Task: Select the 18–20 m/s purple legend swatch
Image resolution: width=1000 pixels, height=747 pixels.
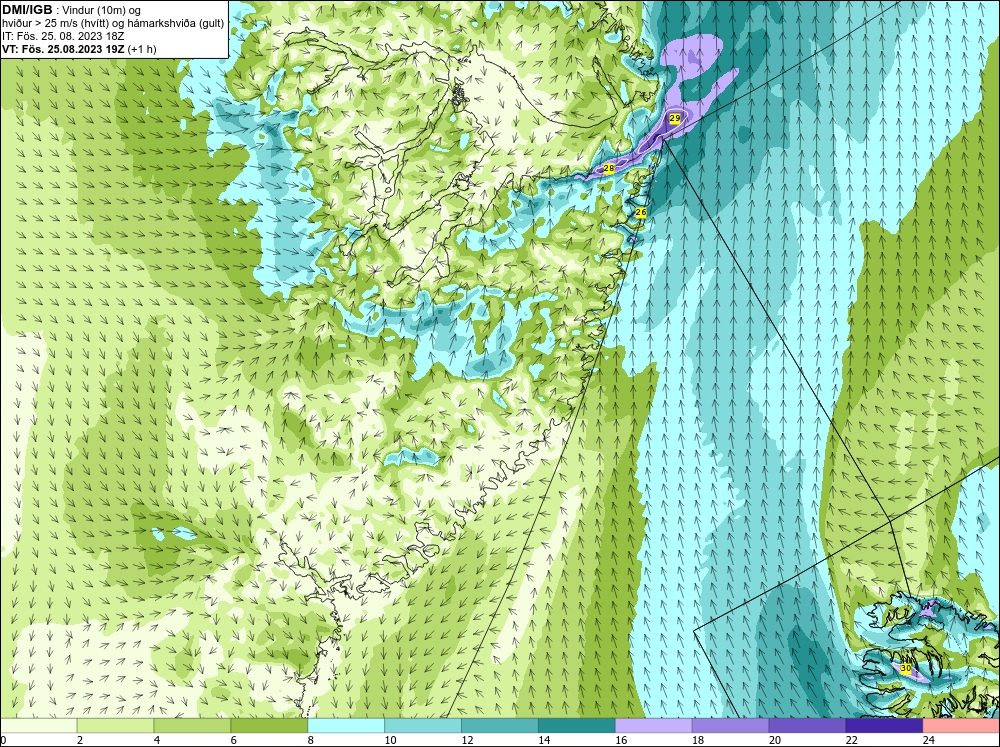Action: pos(730,726)
